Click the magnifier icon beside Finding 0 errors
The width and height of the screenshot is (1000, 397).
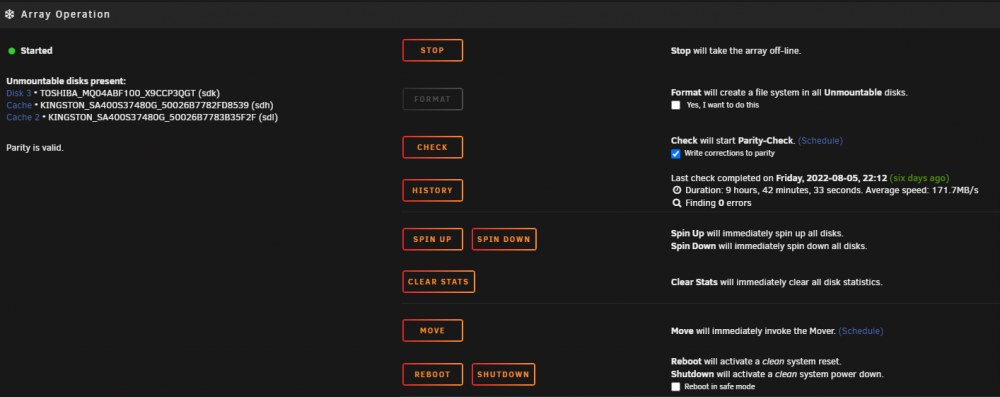(x=677, y=203)
